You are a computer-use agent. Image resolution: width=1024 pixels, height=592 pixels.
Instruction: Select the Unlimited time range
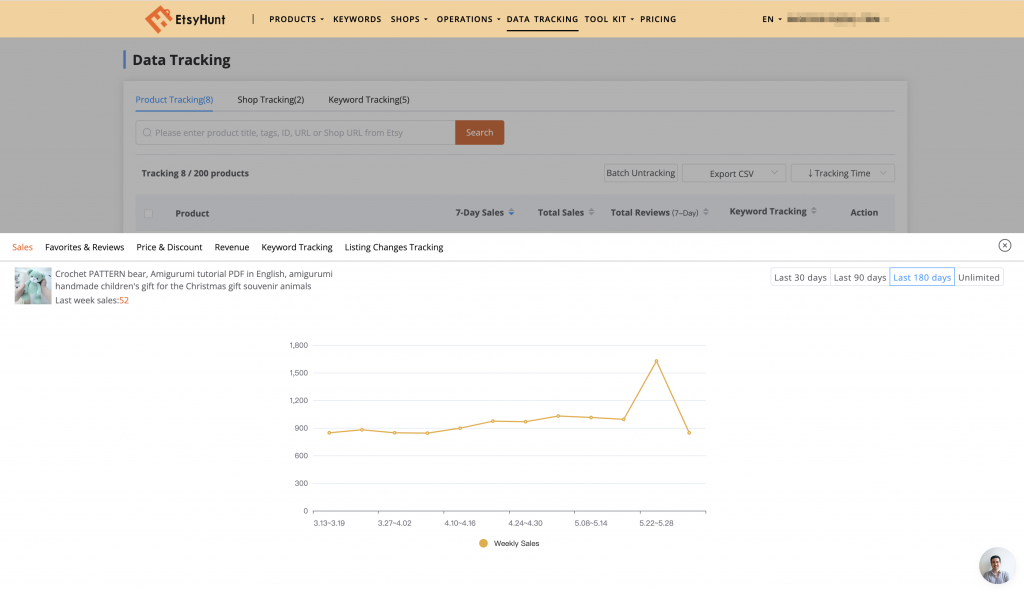(x=978, y=277)
